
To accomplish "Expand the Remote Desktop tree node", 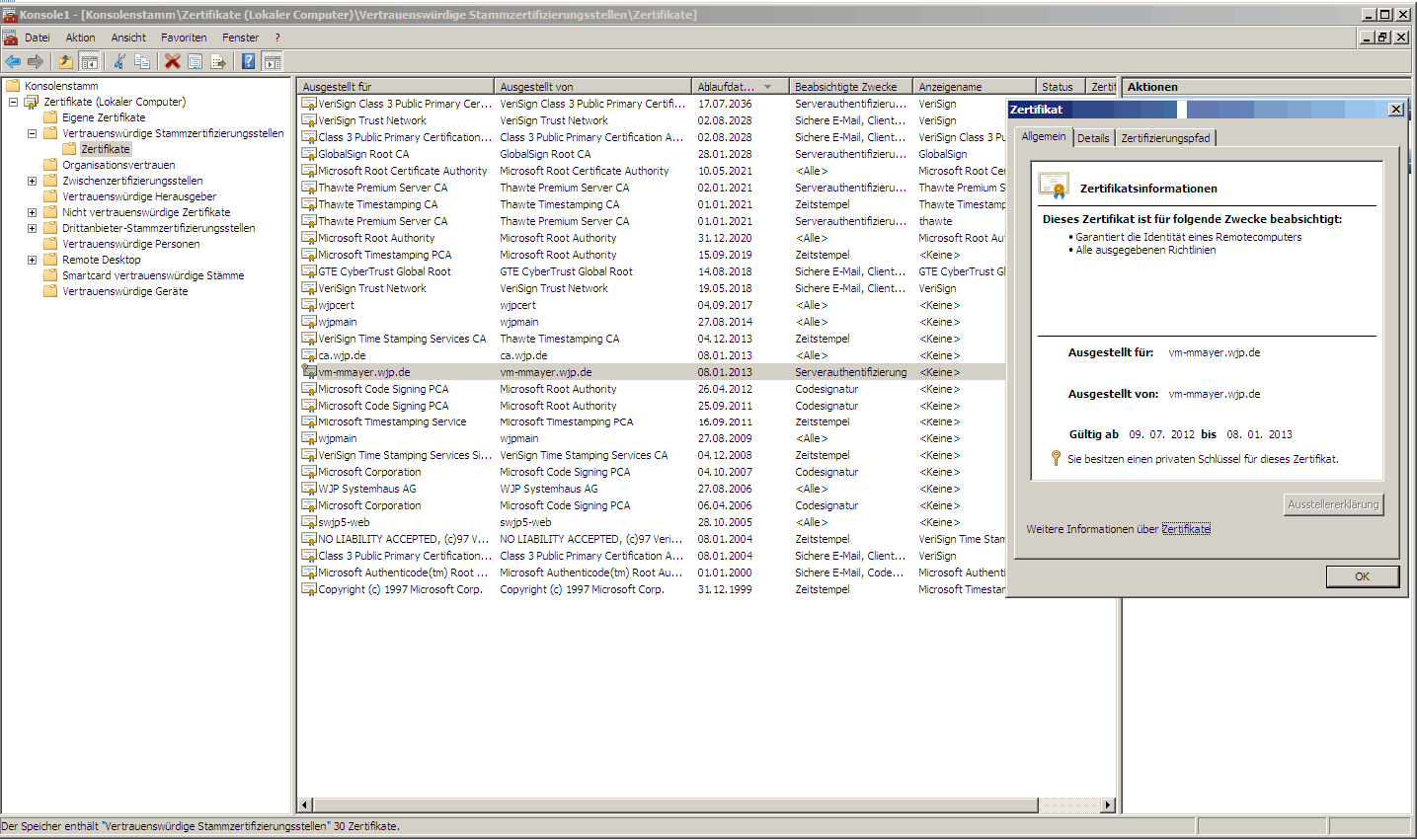I will pyautogui.click(x=32, y=260).
